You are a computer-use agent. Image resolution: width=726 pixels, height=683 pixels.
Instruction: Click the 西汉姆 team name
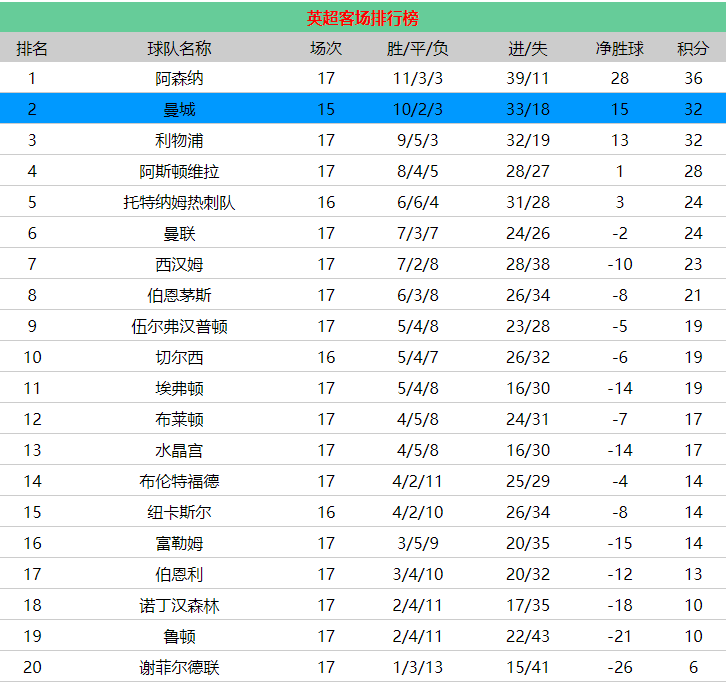pos(179,264)
